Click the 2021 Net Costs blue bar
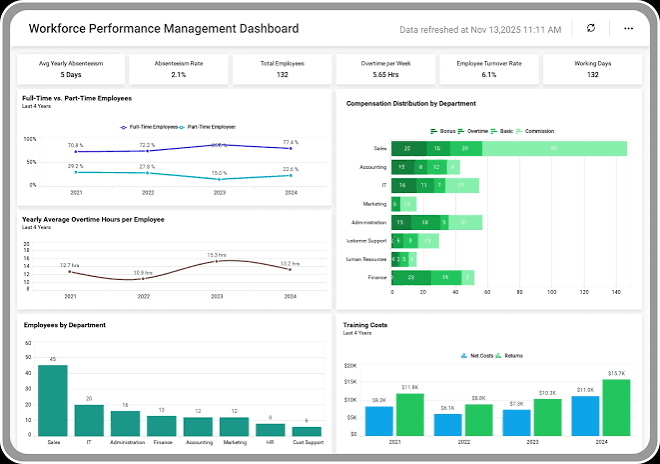Viewport: 660px width, 464px height. [379, 421]
